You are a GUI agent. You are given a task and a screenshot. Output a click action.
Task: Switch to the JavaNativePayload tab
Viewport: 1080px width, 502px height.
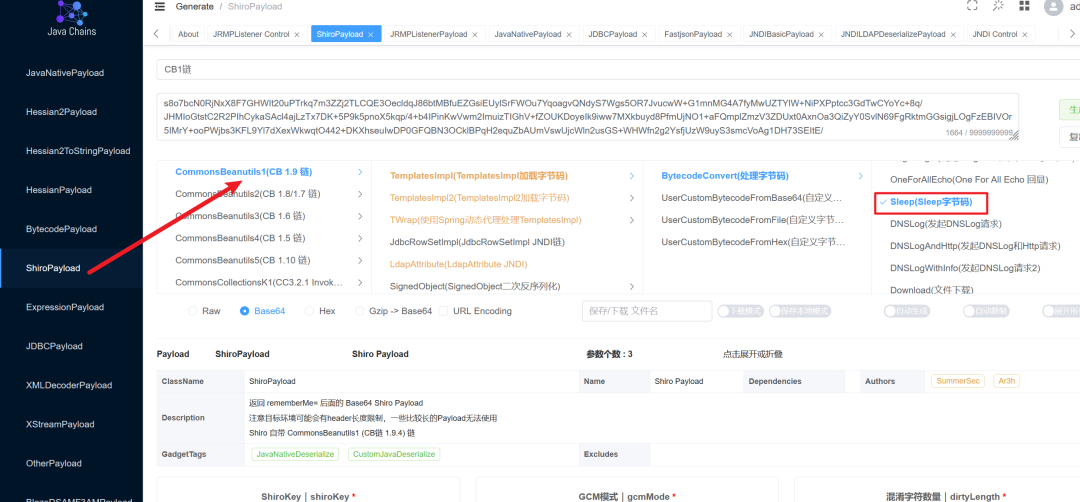tap(528, 34)
